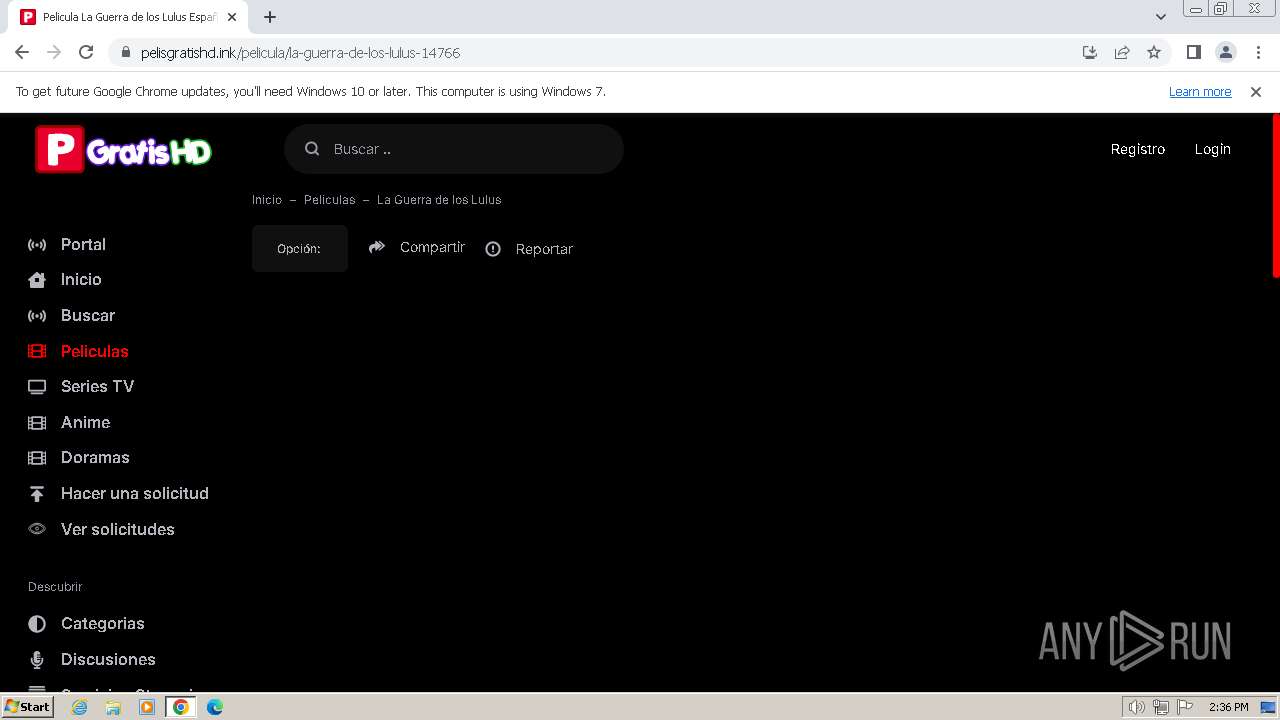Open the media player icon in taskbar
Screen dimensions: 1280x720
pos(147,707)
